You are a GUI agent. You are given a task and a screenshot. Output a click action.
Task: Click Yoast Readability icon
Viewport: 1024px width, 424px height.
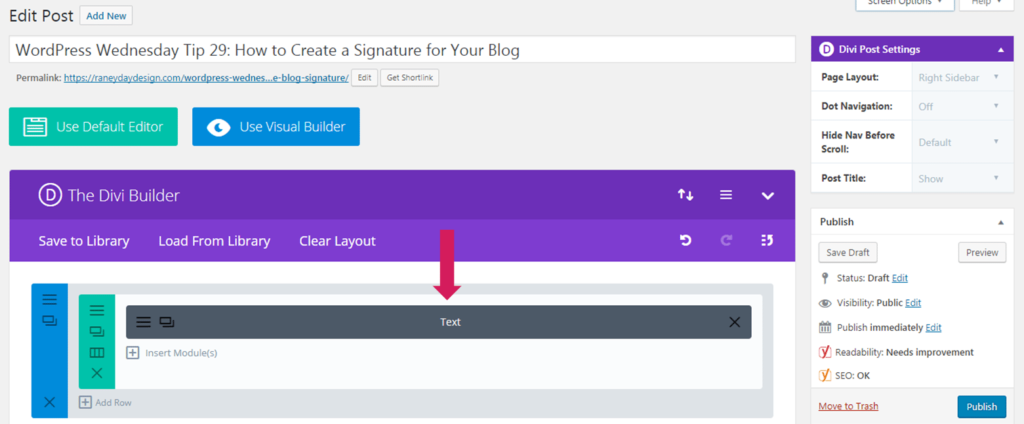825,352
